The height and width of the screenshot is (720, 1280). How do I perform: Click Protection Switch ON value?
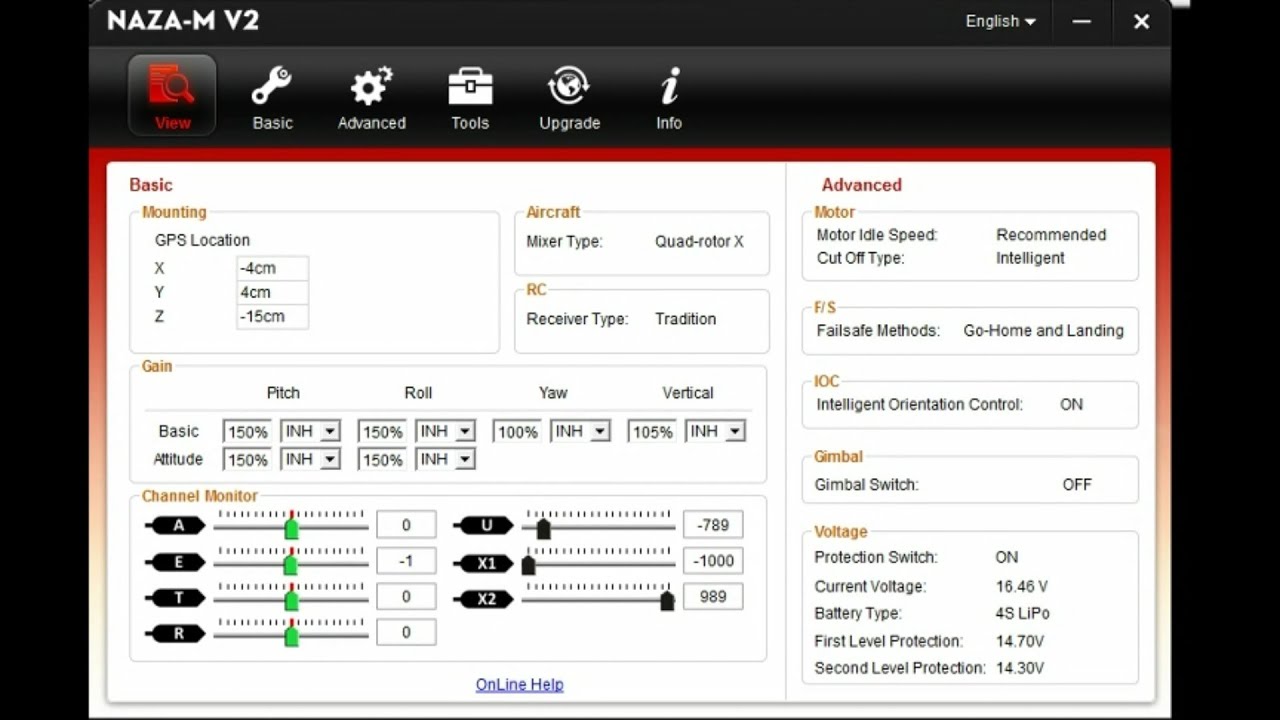[1007, 557]
